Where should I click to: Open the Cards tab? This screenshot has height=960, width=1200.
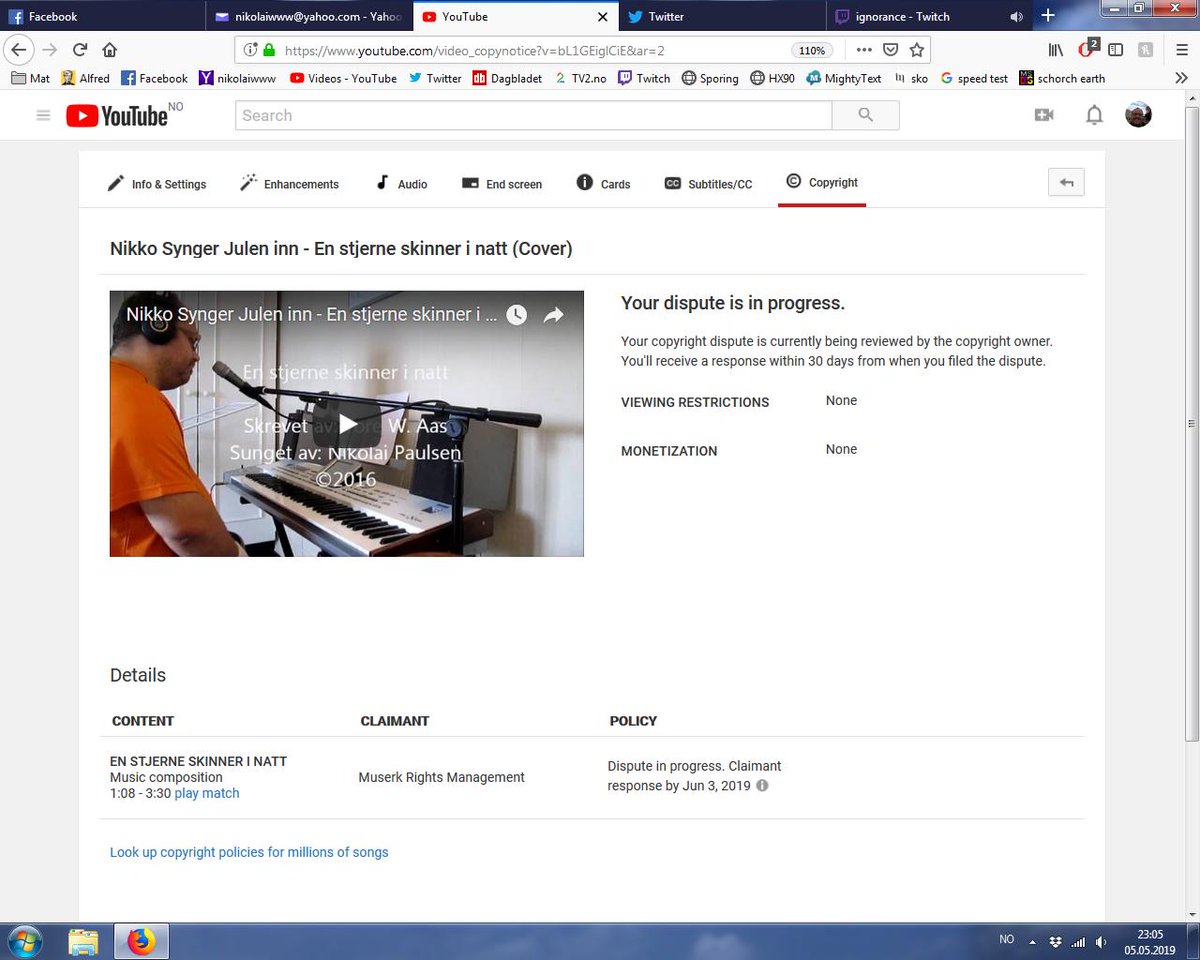[604, 184]
